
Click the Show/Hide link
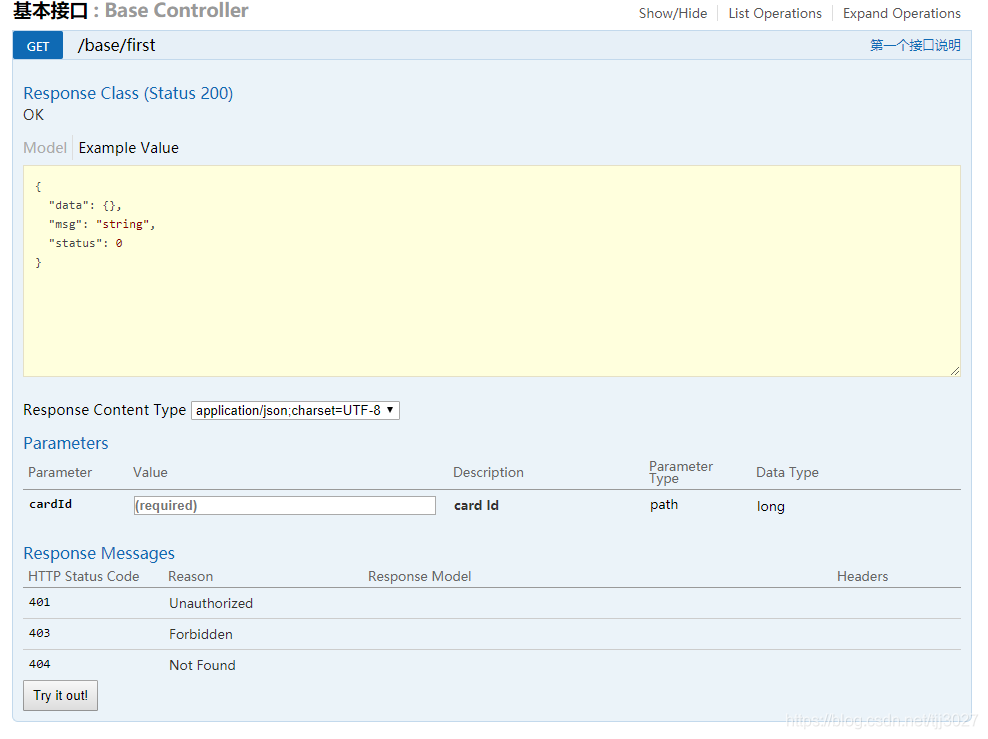pyautogui.click(x=672, y=13)
